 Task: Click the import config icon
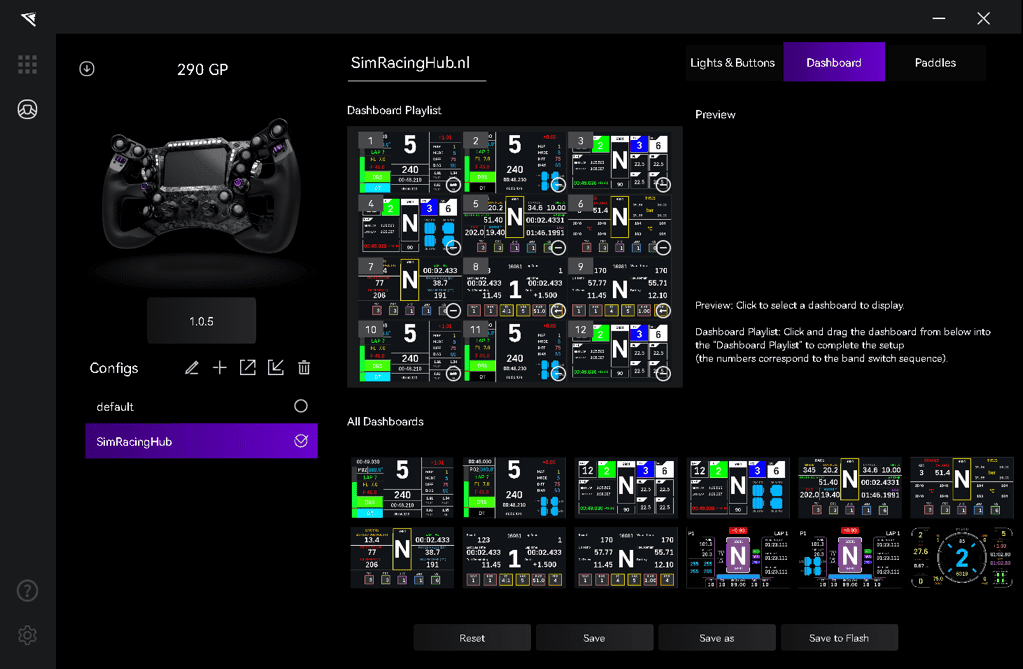click(x=276, y=368)
